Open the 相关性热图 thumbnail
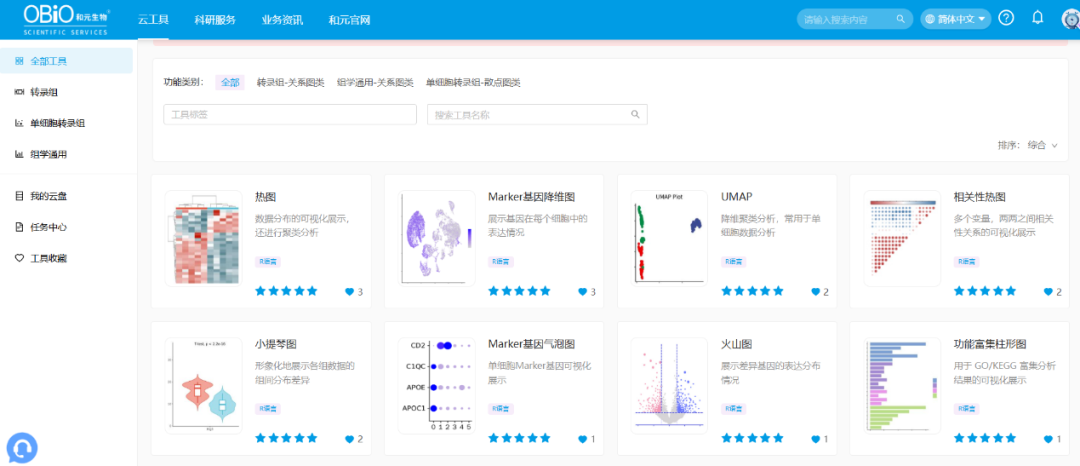 pyautogui.click(x=902, y=238)
